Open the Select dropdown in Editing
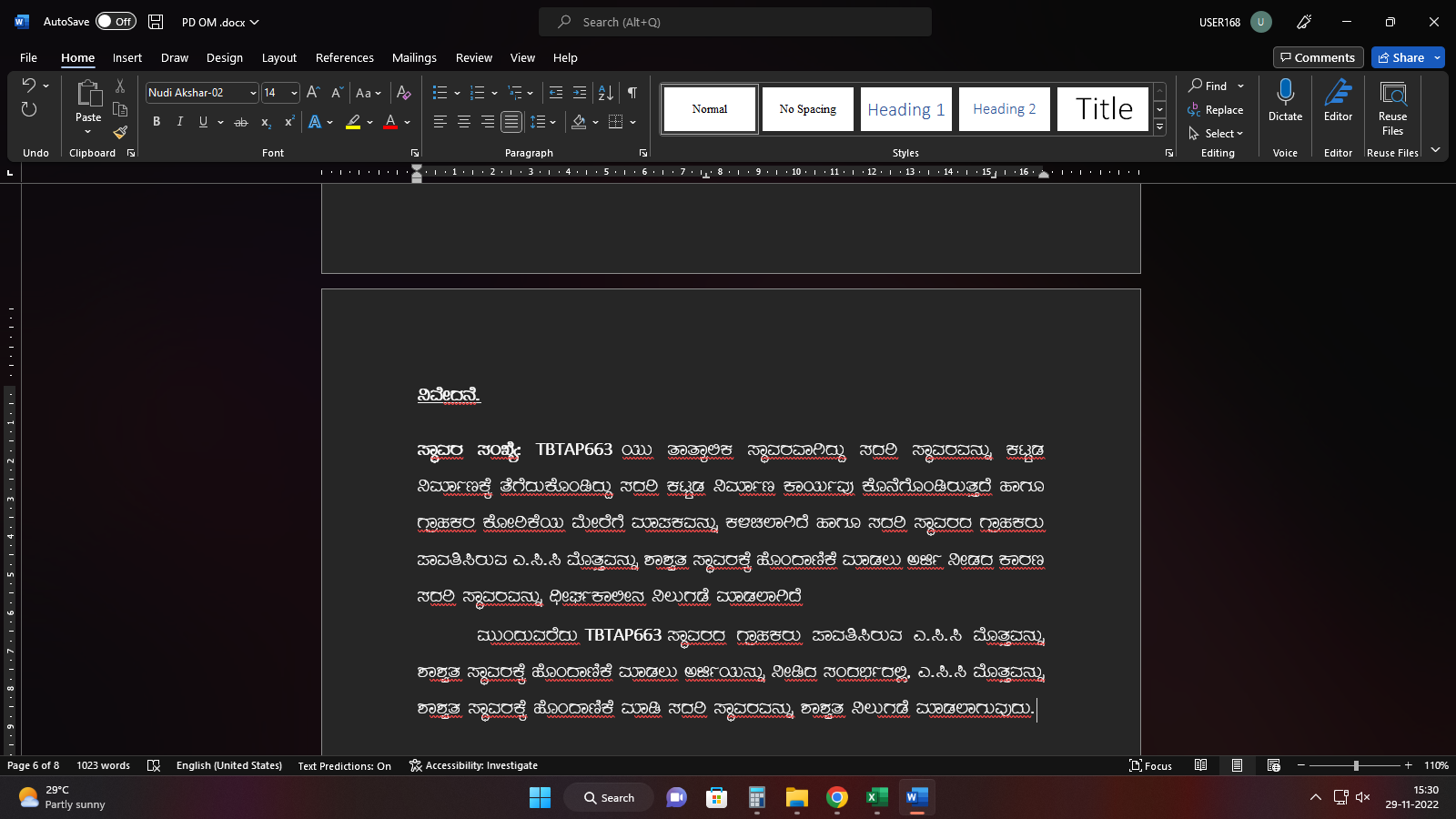 click(1216, 134)
